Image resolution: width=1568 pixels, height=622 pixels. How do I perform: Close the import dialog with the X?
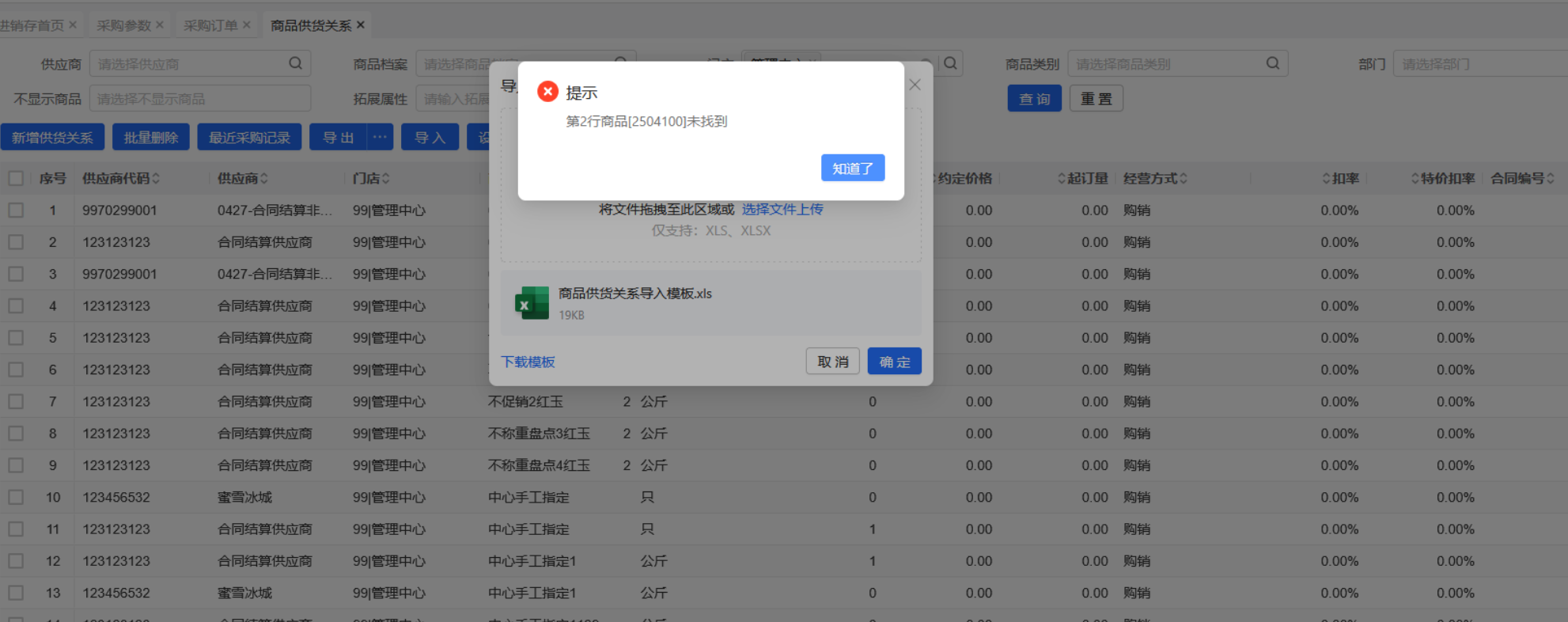pyautogui.click(x=915, y=85)
